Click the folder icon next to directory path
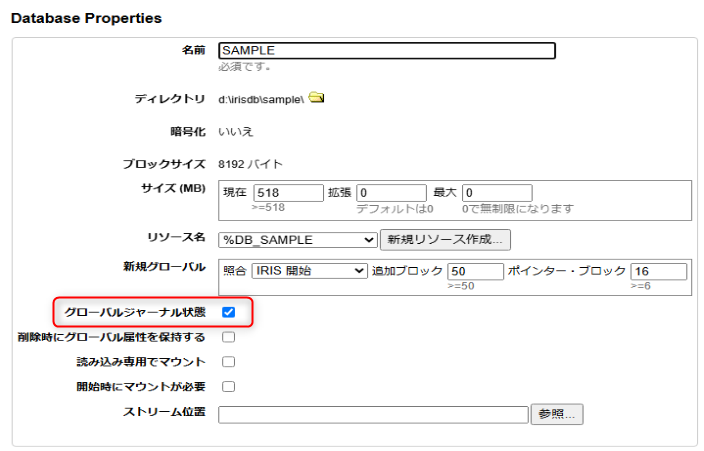 pyautogui.click(x=316, y=98)
